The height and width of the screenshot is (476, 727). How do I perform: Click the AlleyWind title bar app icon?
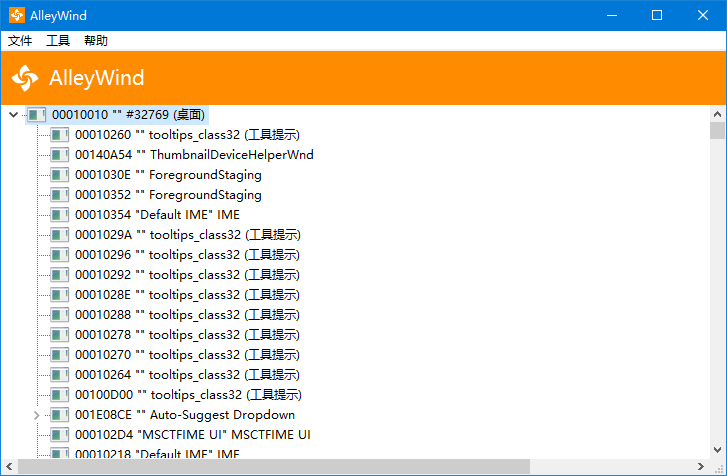pos(17,15)
